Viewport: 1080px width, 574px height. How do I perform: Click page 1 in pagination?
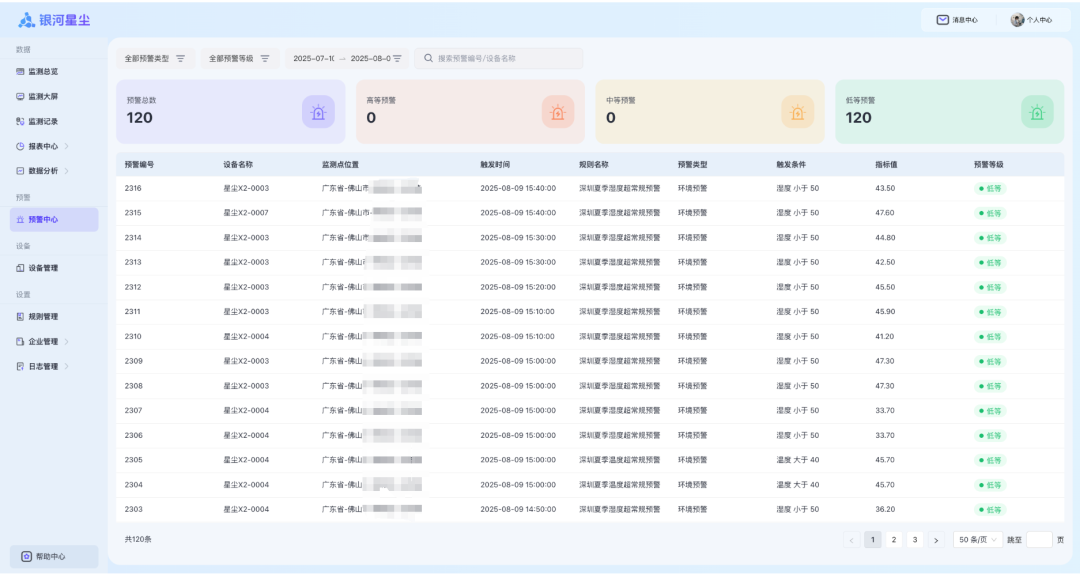point(873,540)
